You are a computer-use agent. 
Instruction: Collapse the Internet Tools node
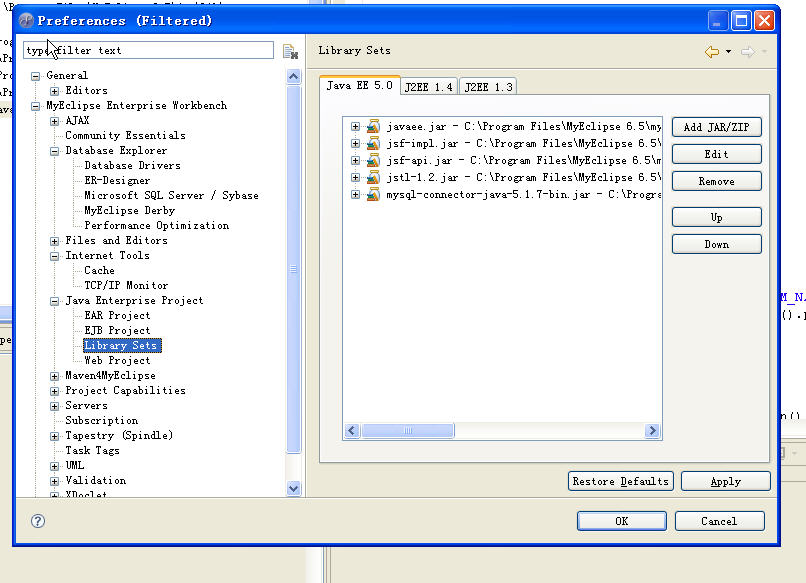point(54,256)
